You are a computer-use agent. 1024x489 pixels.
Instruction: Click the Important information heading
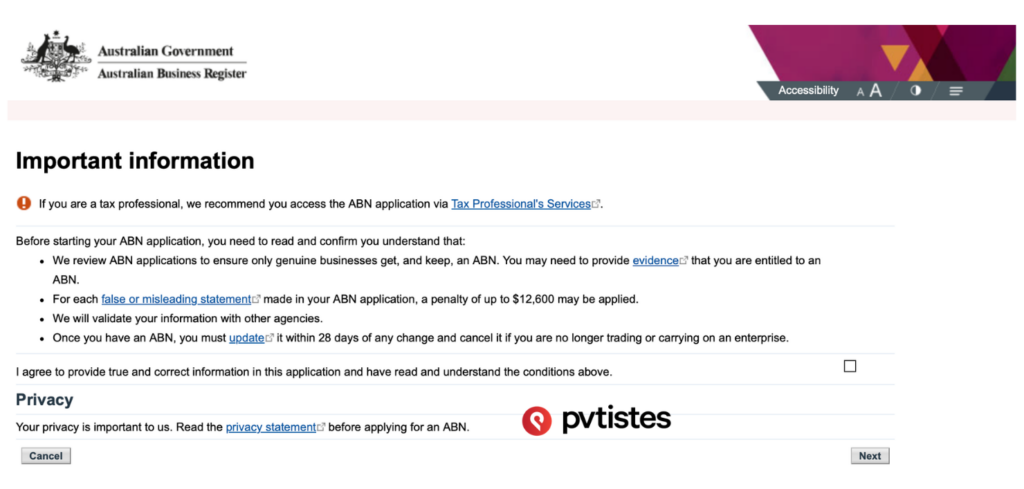(135, 161)
